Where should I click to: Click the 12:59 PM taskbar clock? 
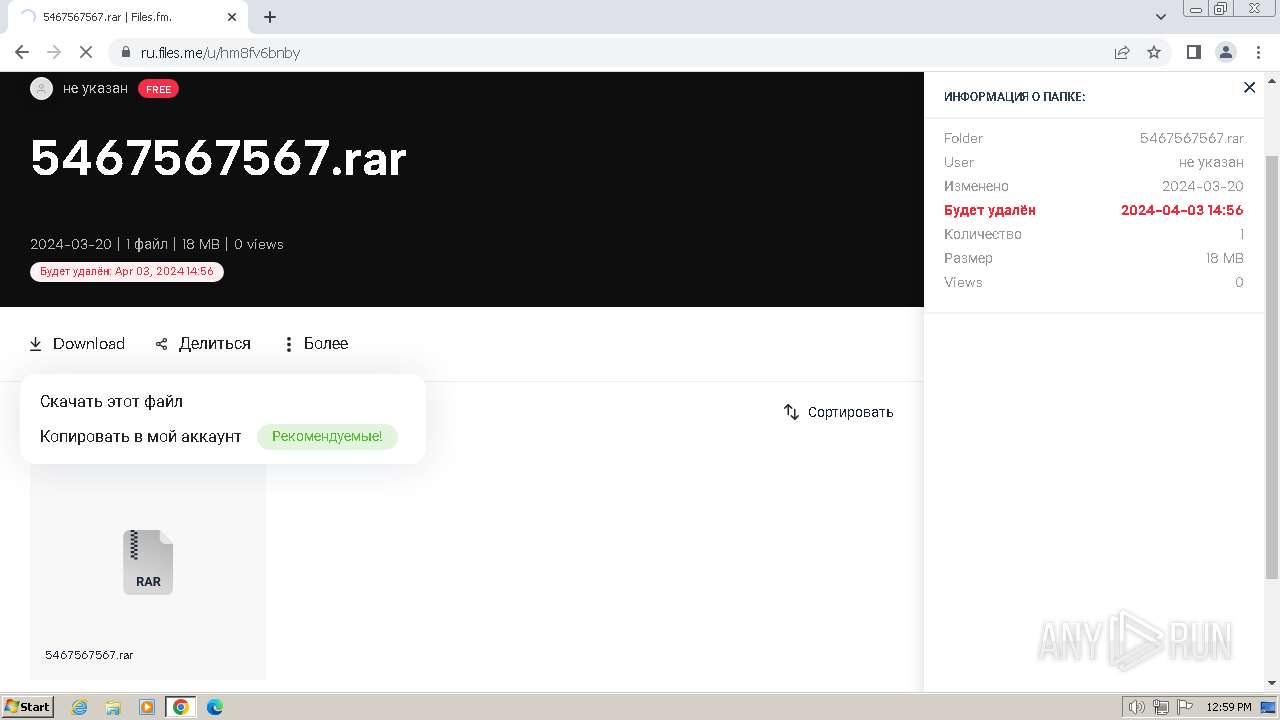click(1229, 707)
